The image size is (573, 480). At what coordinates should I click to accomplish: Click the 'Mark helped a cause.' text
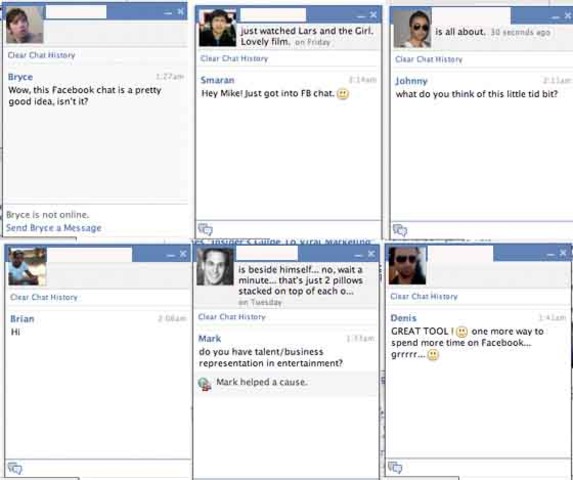(x=262, y=382)
